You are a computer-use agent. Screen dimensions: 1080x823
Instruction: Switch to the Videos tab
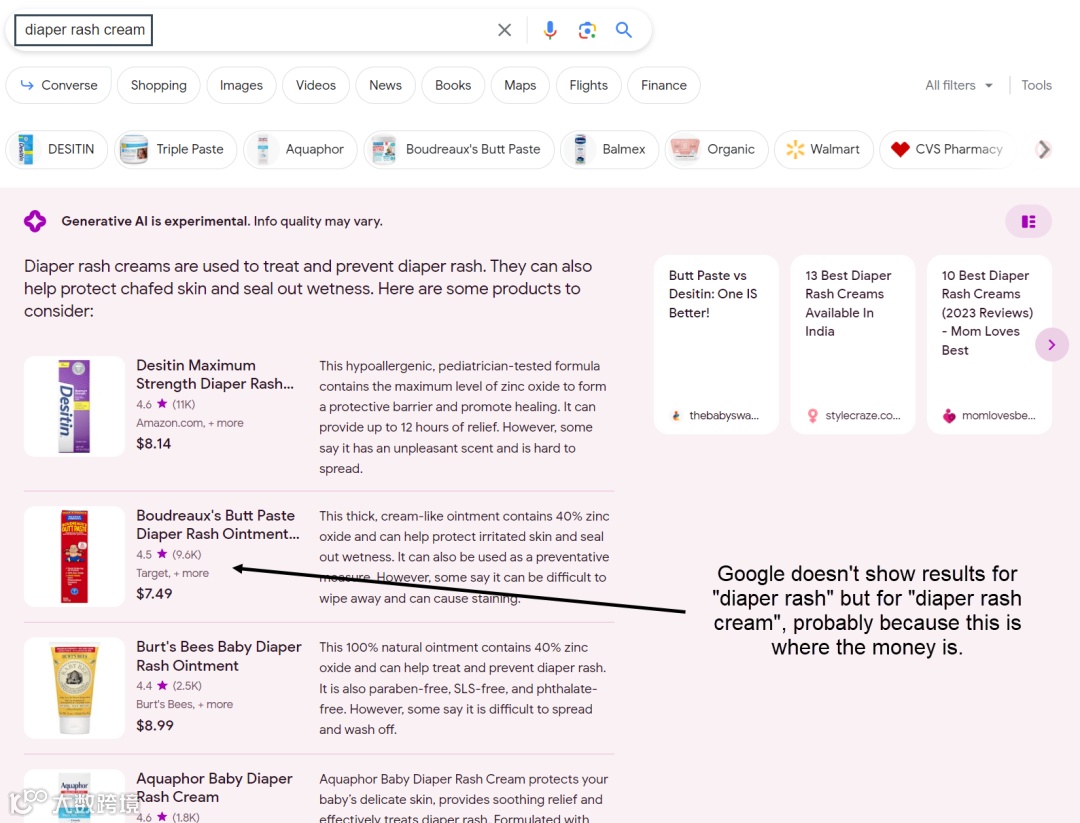tap(315, 85)
